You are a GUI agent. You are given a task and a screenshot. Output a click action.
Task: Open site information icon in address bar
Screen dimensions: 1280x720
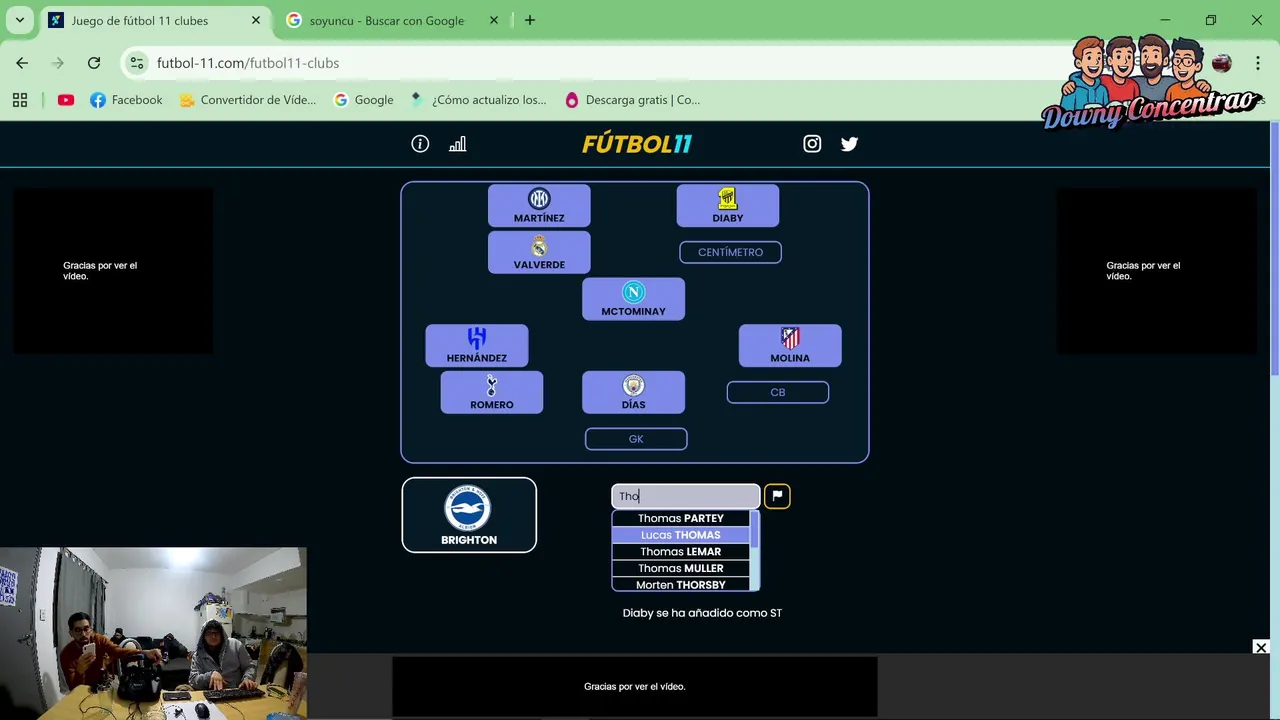pyautogui.click(x=137, y=63)
